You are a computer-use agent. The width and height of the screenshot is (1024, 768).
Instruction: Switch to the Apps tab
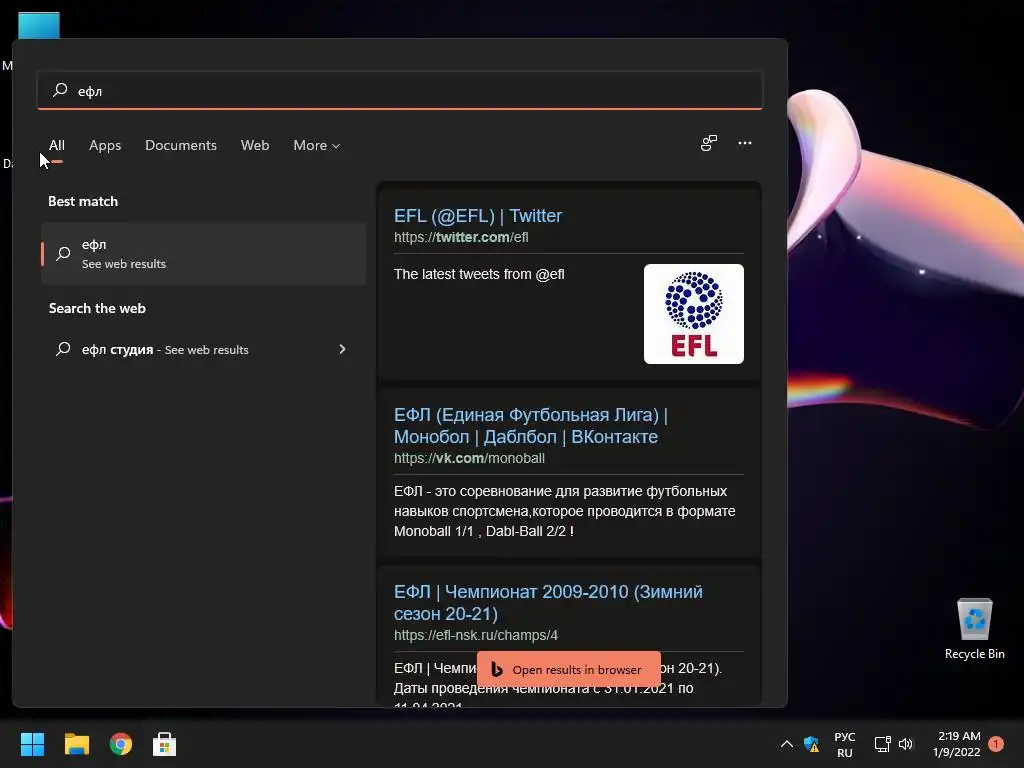point(105,145)
